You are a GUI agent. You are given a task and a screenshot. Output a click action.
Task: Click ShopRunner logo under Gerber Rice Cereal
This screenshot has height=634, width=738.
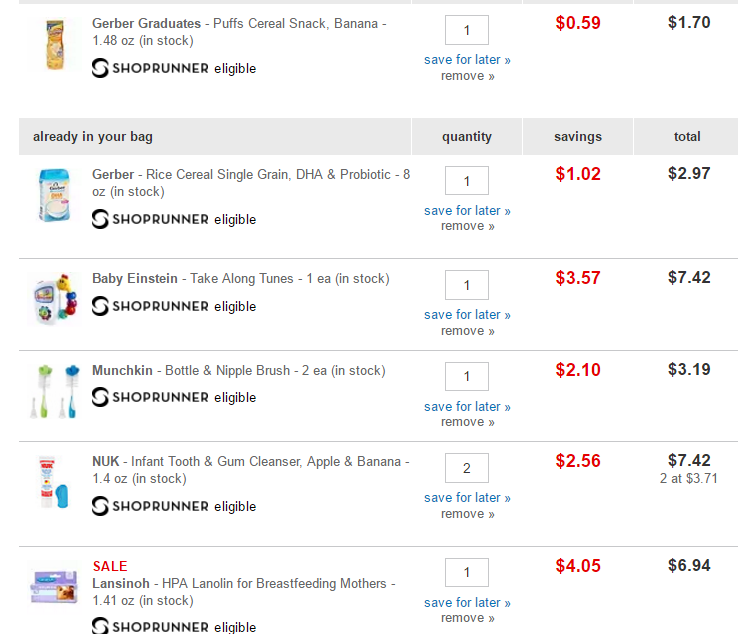tap(151, 219)
